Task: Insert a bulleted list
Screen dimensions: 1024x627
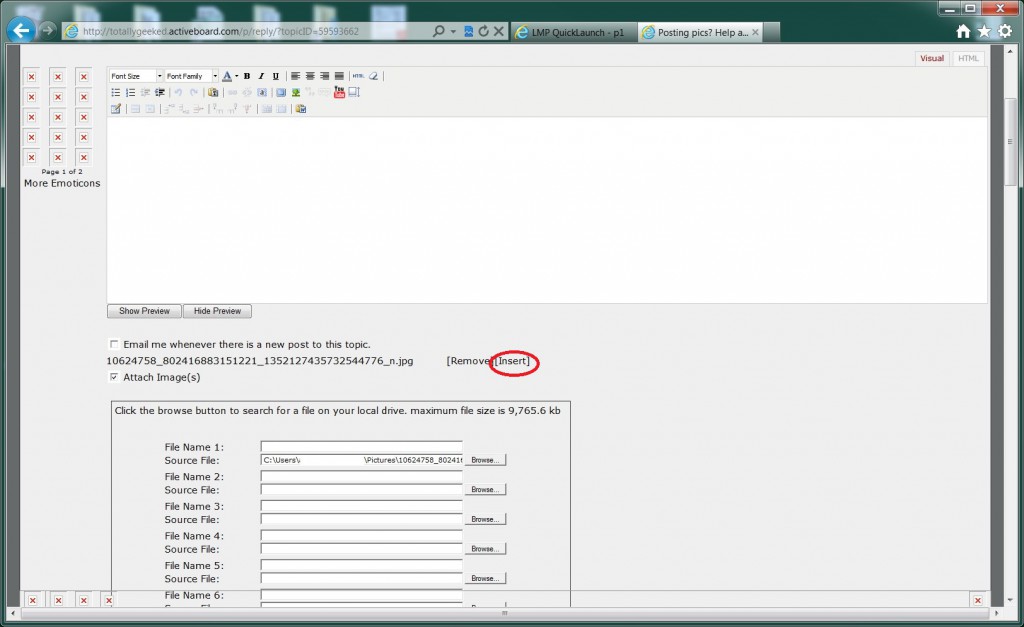Action: (116, 92)
